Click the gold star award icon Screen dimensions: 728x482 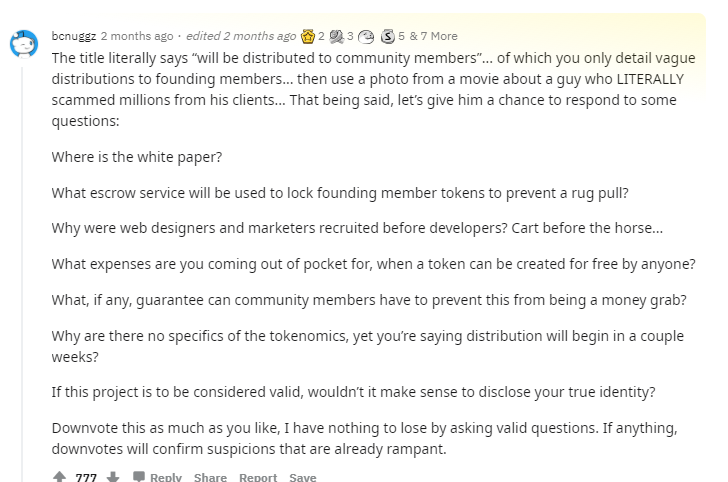pos(308,36)
